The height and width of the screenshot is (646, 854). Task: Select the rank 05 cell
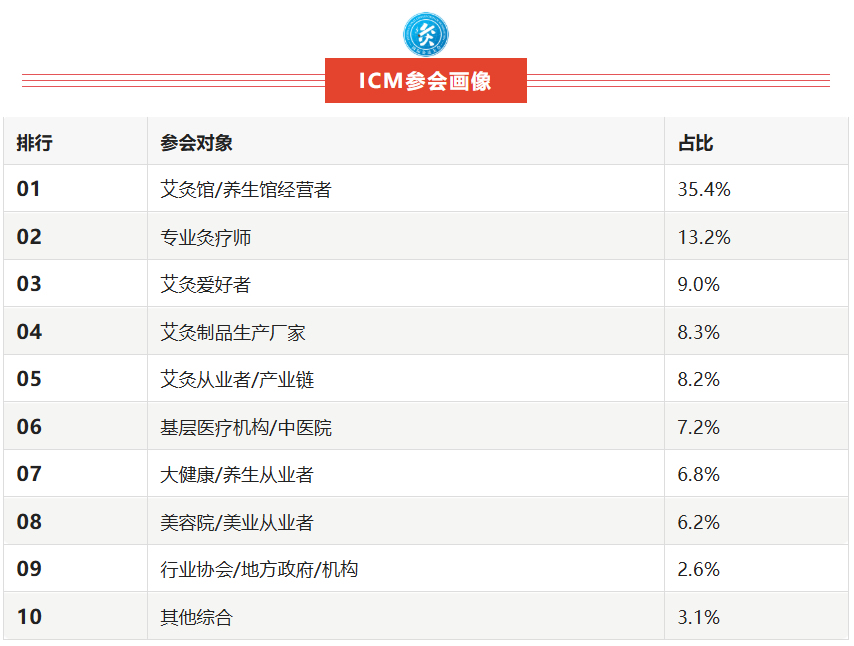click(x=30, y=380)
